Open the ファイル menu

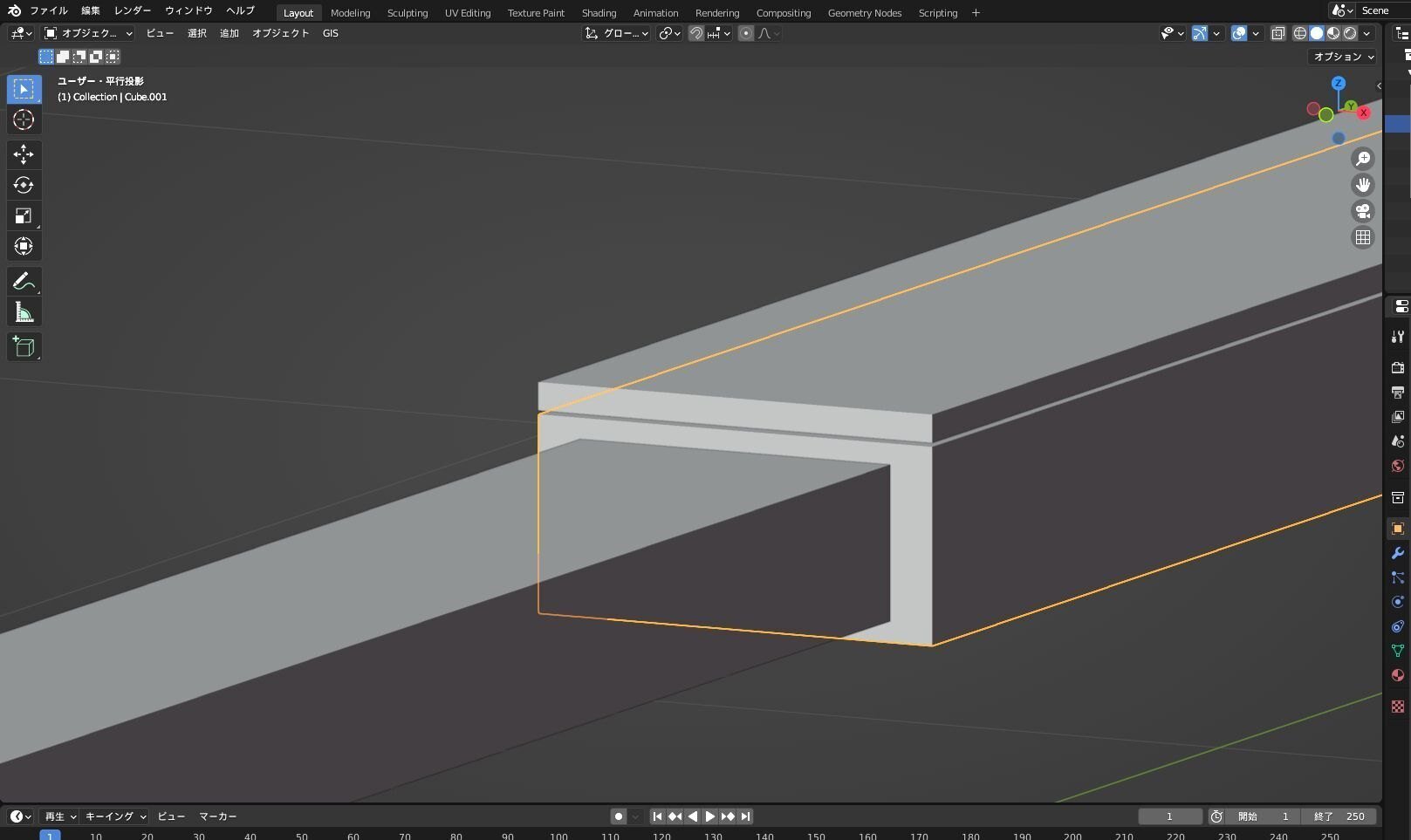pyautogui.click(x=49, y=11)
